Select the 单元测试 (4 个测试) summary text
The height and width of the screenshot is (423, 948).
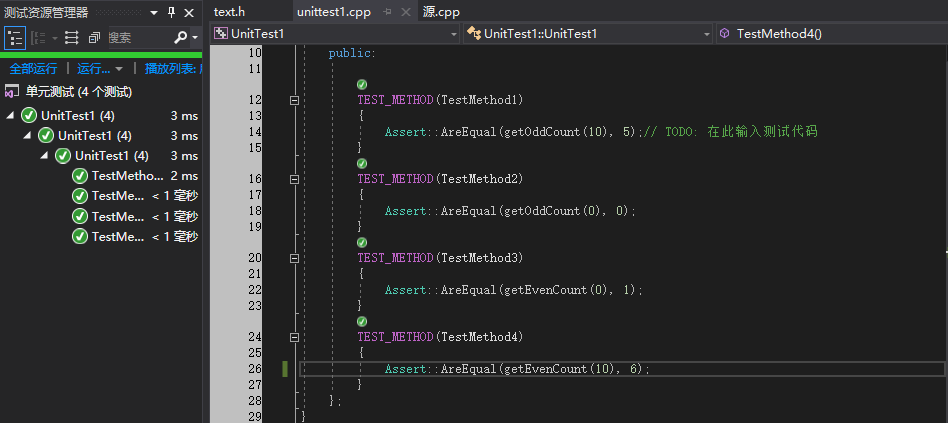point(79,92)
